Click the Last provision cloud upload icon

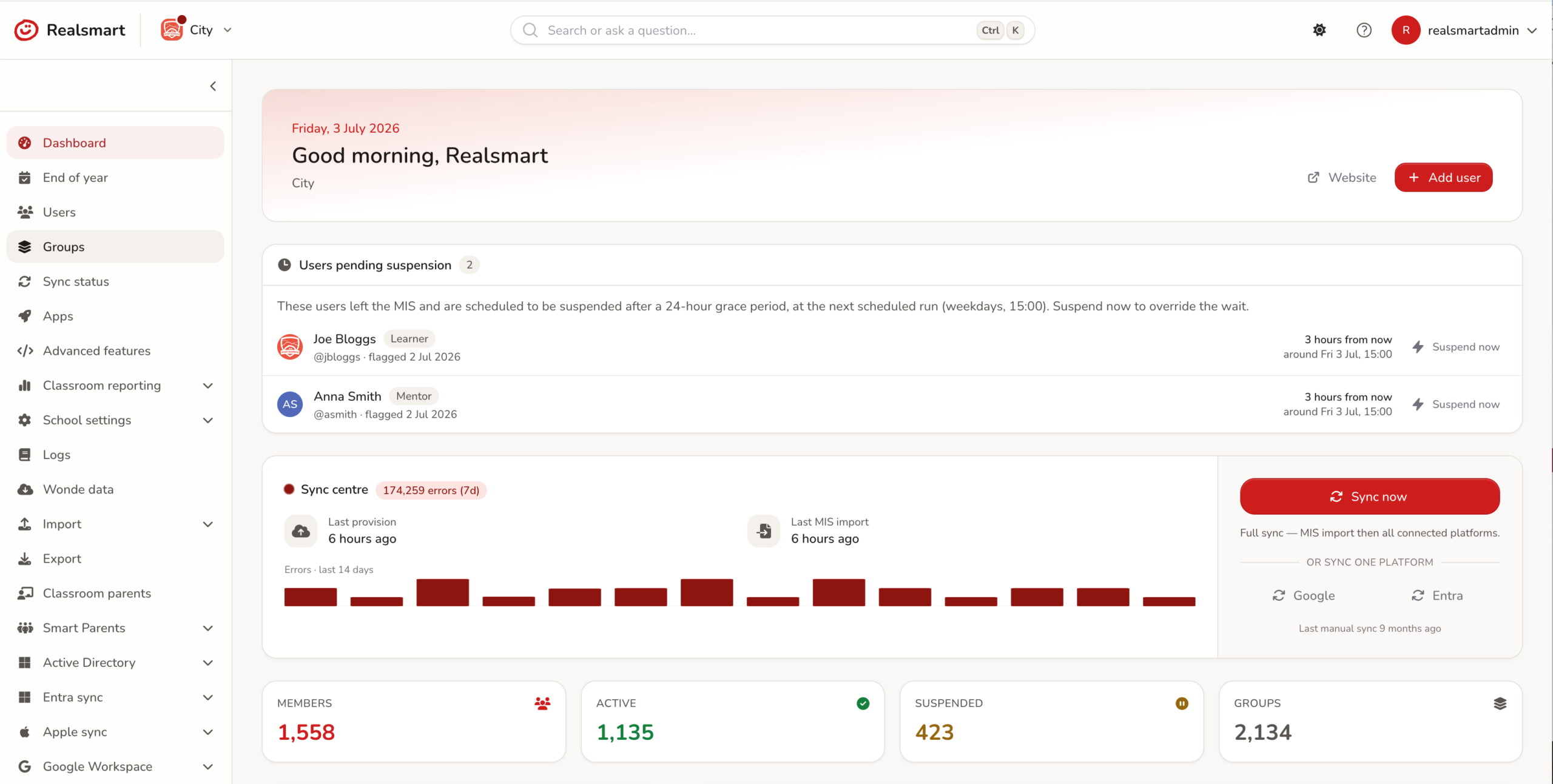click(301, 531)
